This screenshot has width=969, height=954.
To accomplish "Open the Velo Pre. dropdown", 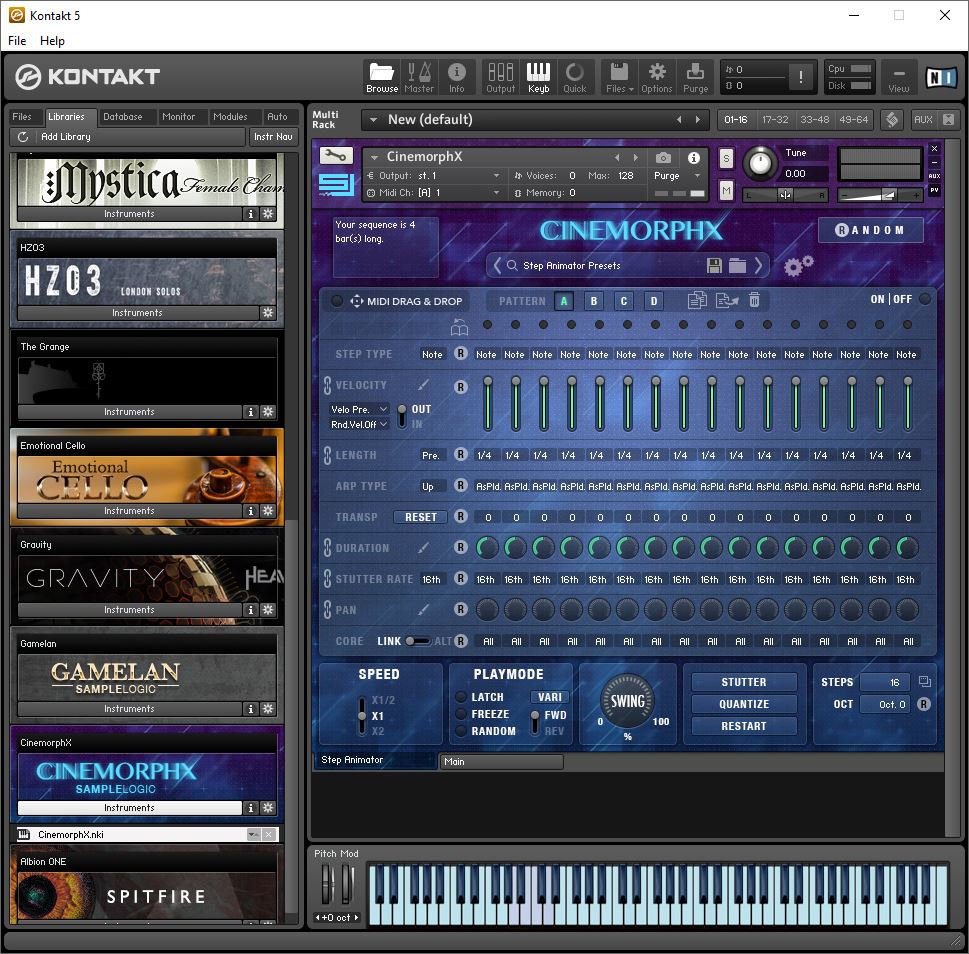I will [359, 409].
